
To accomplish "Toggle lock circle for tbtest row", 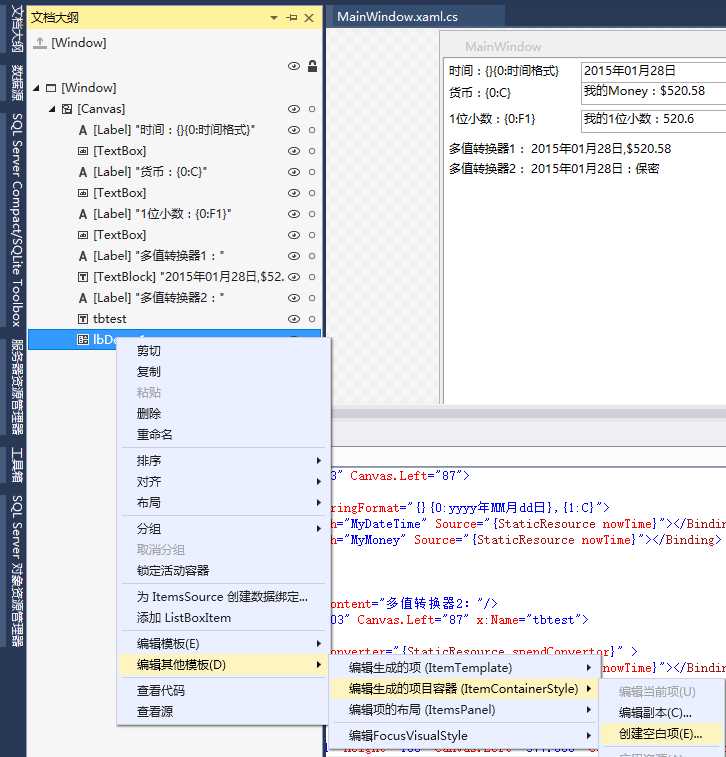I will (312, 319).
